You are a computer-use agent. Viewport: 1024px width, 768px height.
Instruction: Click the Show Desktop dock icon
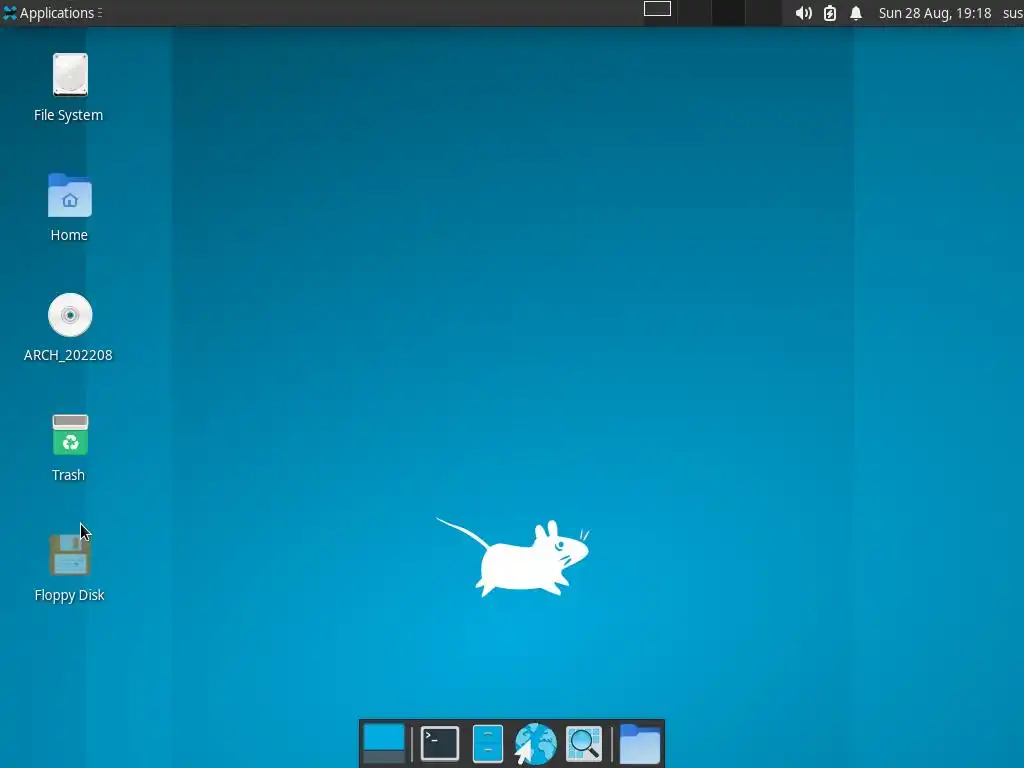(384, 743)
